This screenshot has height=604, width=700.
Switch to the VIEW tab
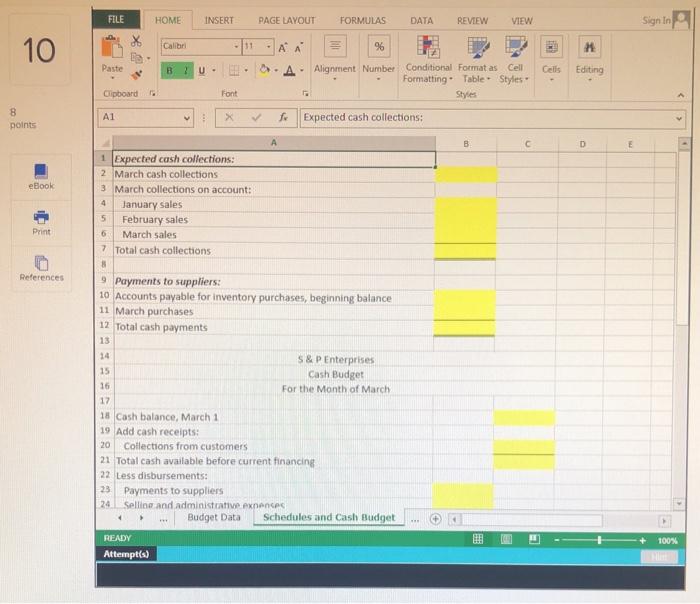point(521,21)
